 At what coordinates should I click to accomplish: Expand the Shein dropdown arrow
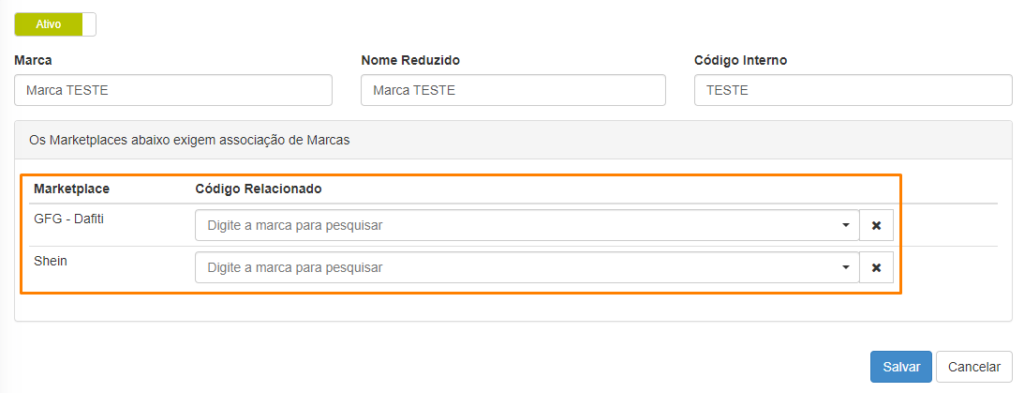[x=846, y=268]
